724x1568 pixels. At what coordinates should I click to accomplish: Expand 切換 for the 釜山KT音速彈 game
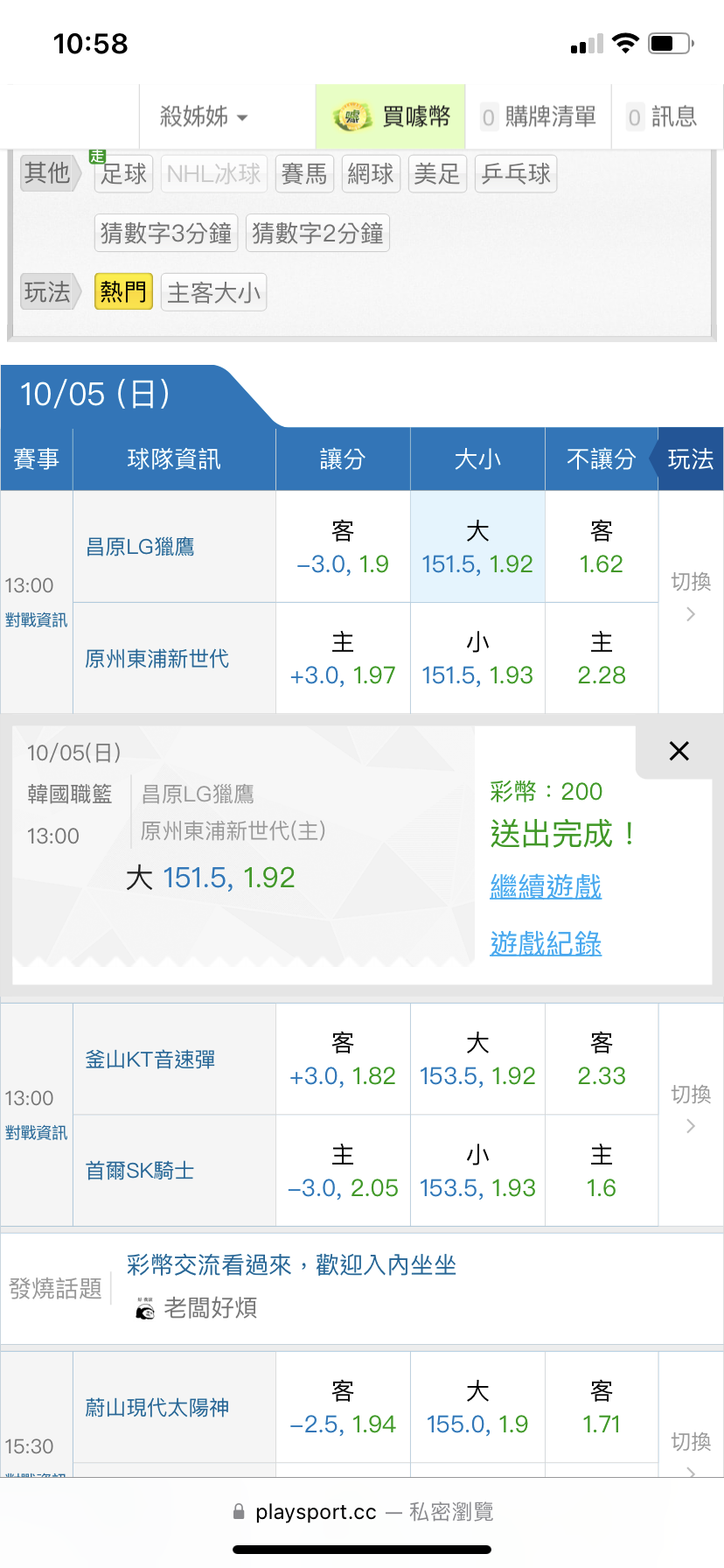(691, 1109)
